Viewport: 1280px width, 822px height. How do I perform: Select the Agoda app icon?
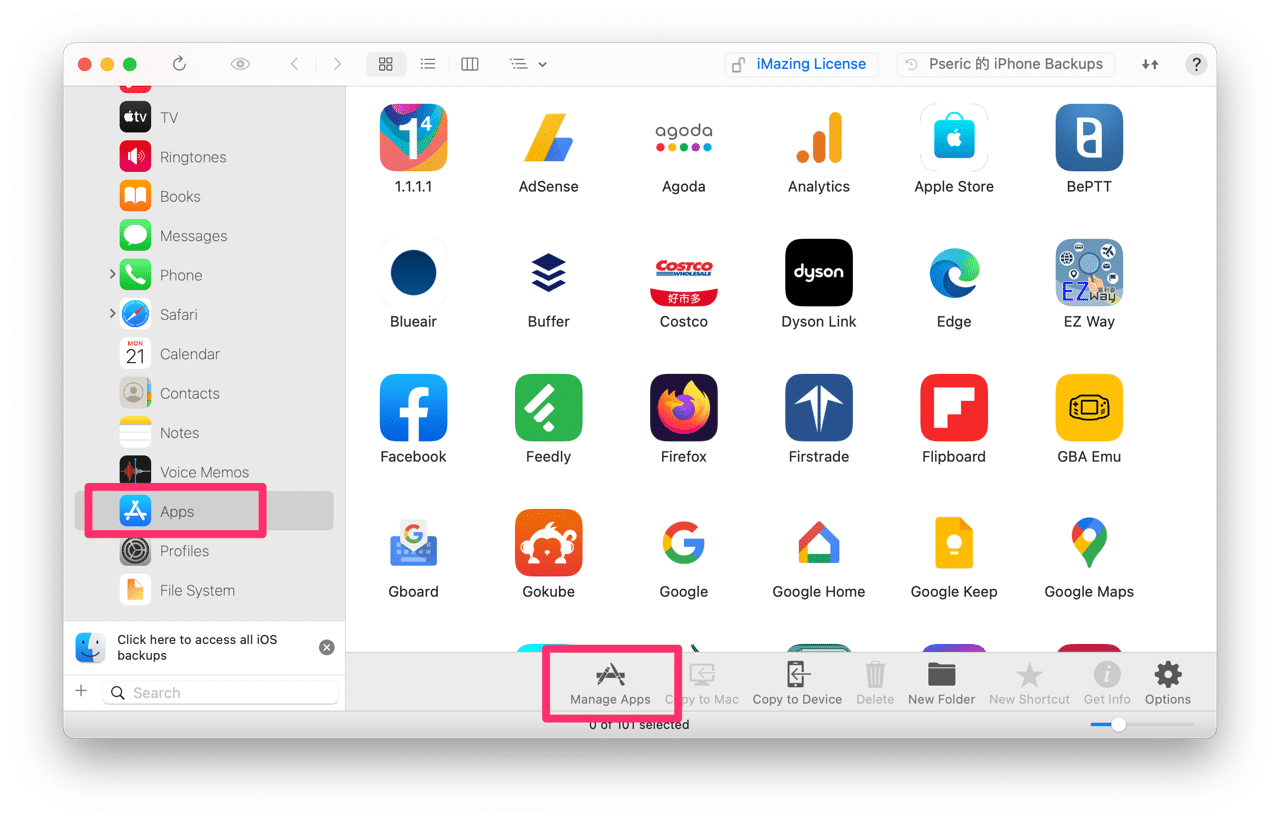683,138
